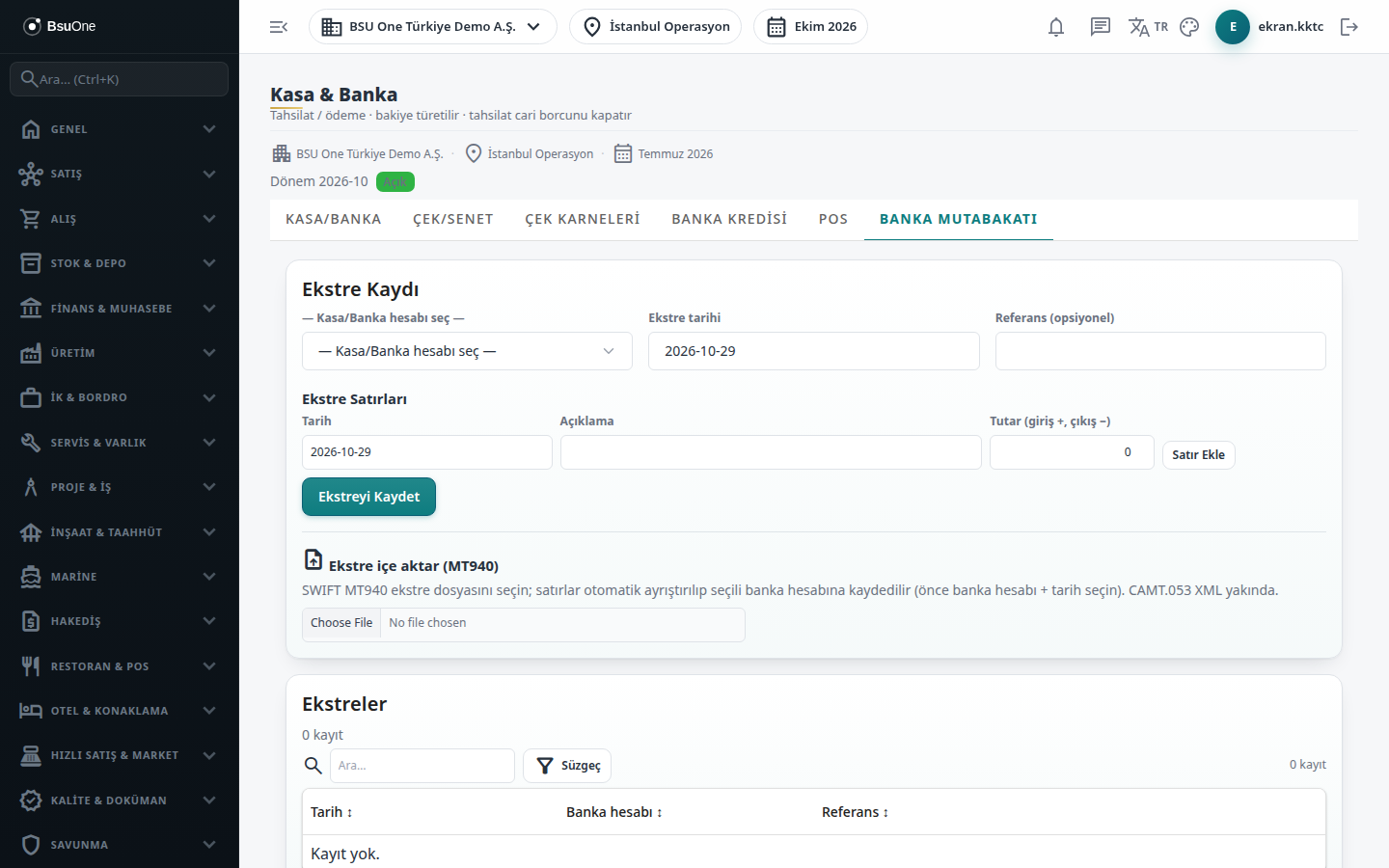1389x868 pixels.
Task: Click the Restoran & POS cutlery icon
Action: [31, 666]
